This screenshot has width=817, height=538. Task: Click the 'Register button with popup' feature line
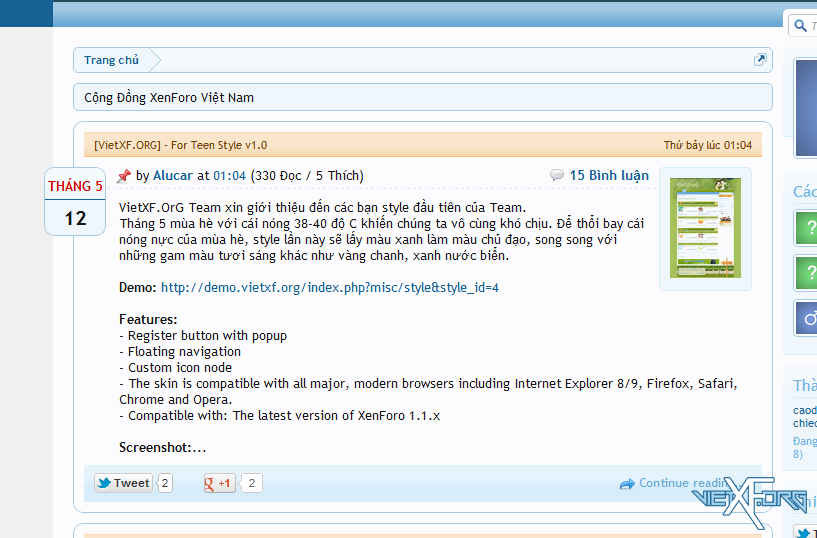[203, 336]
